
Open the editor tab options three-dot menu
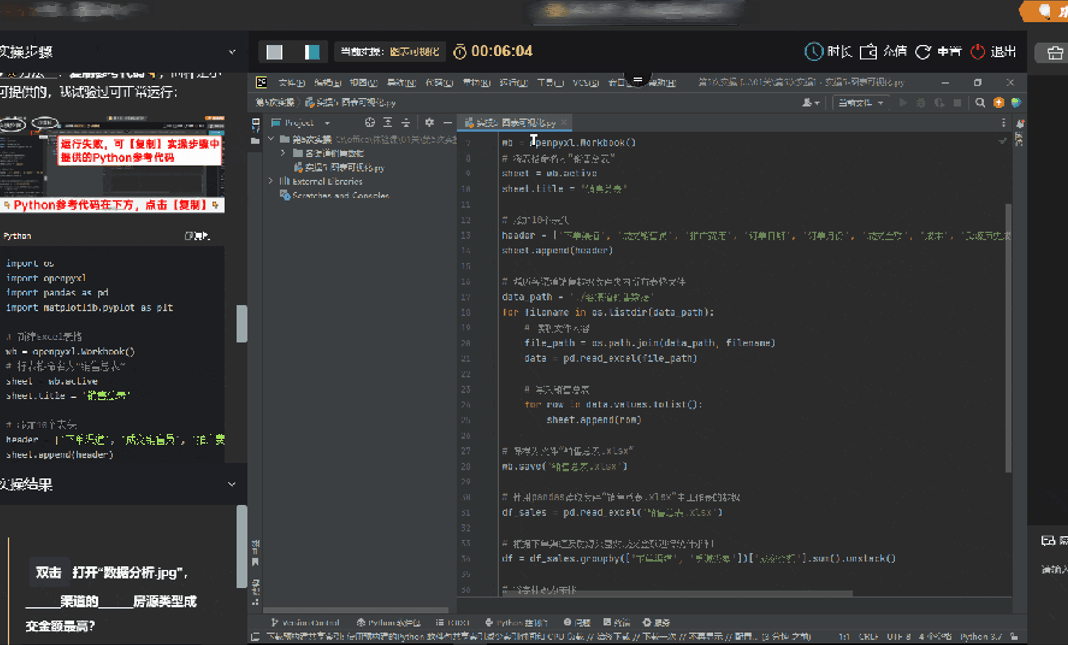point(1003,123)
